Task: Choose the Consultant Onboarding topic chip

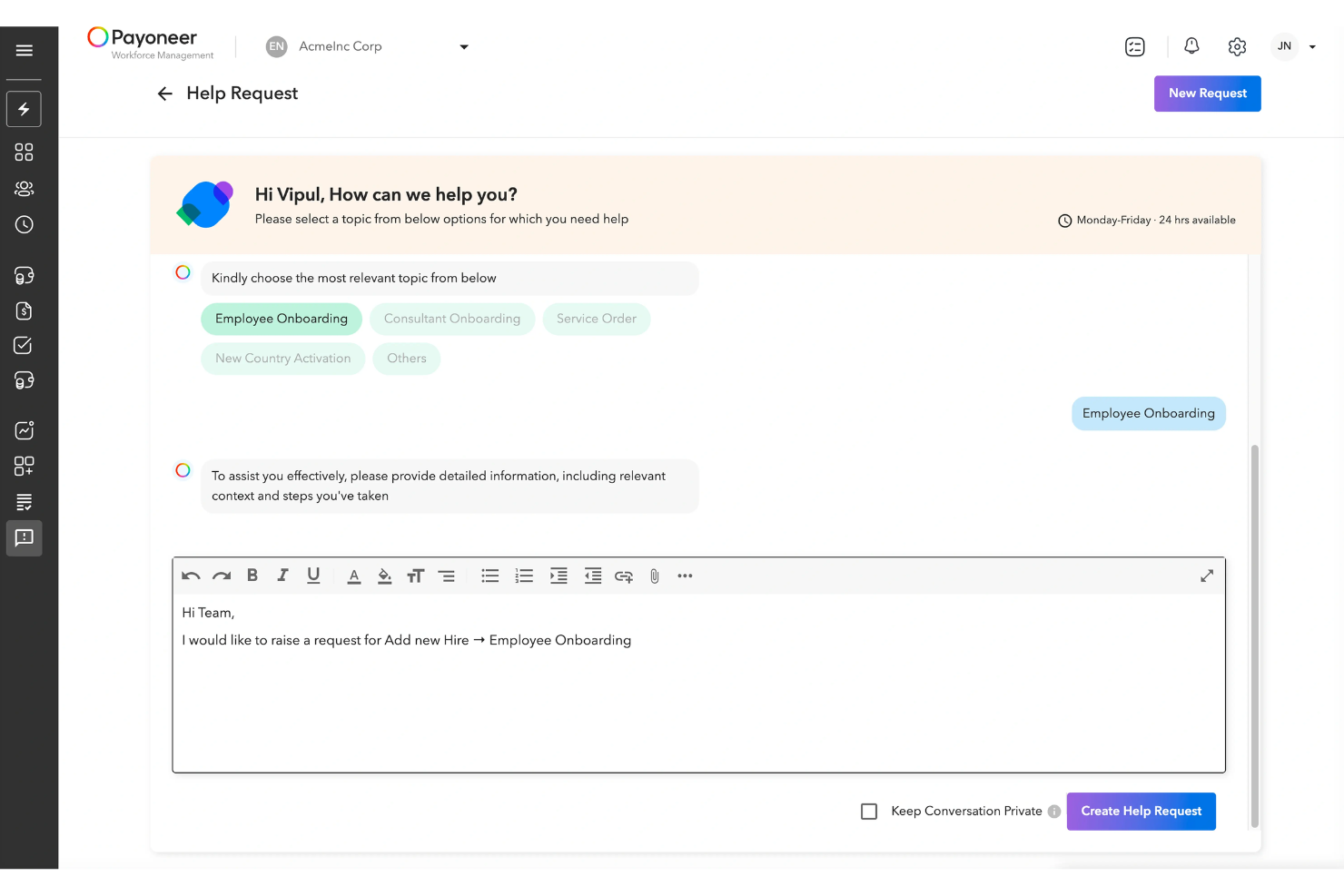Action: (452, 319)
